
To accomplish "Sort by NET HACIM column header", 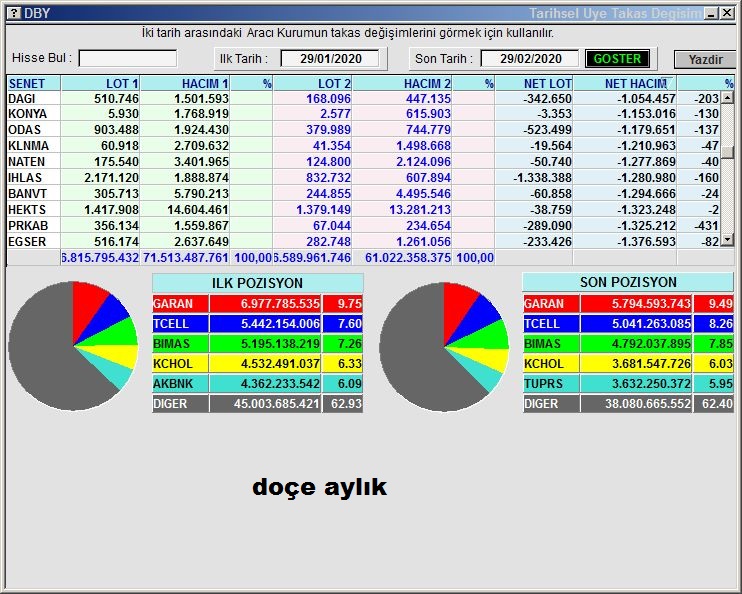I will click(625, 84).
